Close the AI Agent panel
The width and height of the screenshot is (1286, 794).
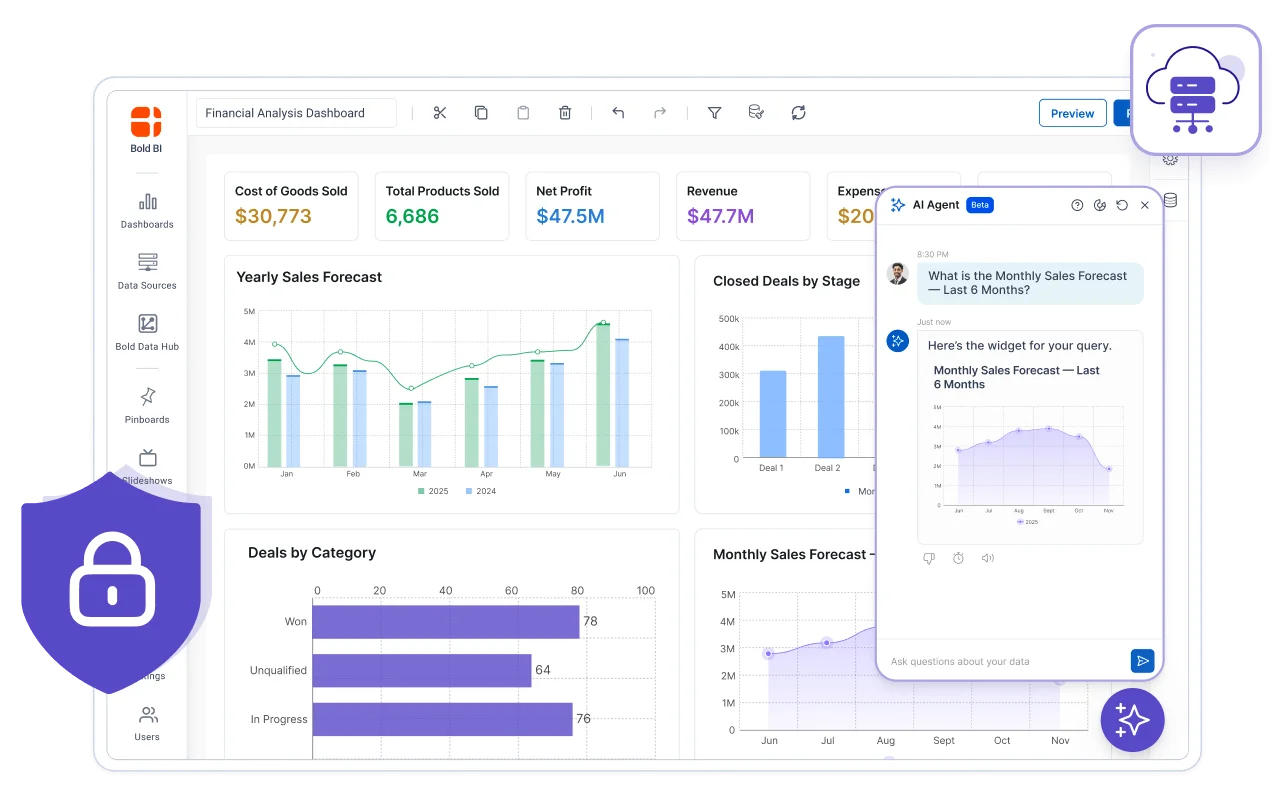pyautogui.click(x=1145, y=205)
